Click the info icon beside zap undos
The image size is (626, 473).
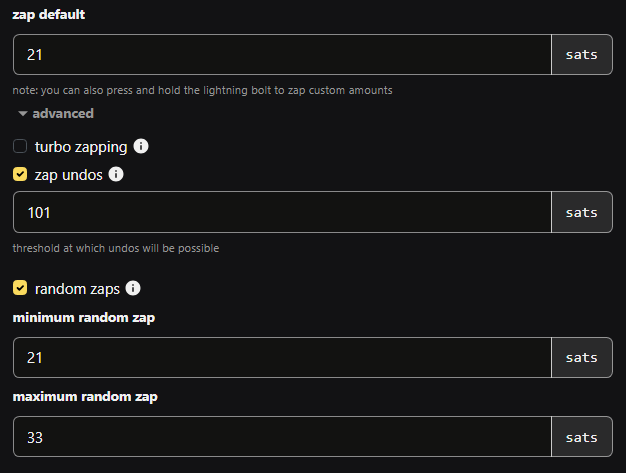(x=116, y=174)
